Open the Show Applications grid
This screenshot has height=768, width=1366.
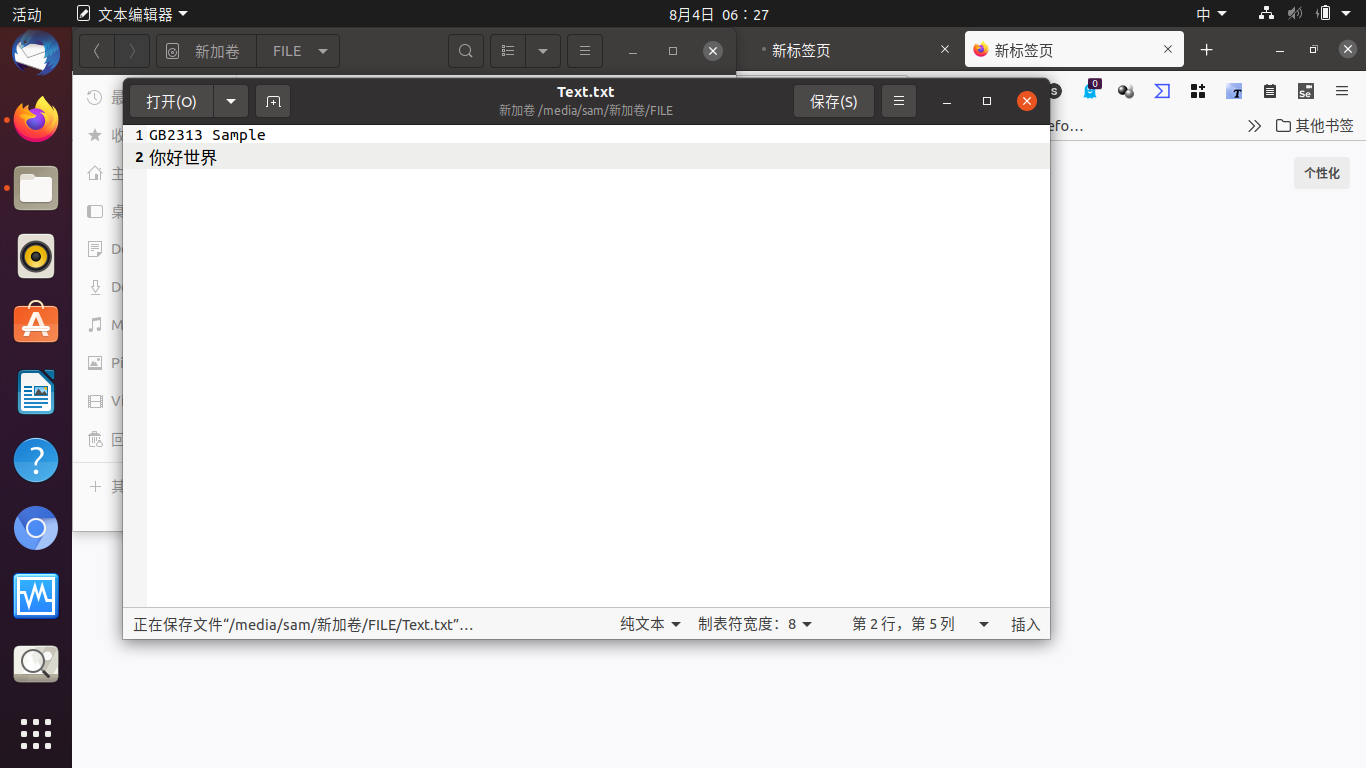(x=36, y=734)
